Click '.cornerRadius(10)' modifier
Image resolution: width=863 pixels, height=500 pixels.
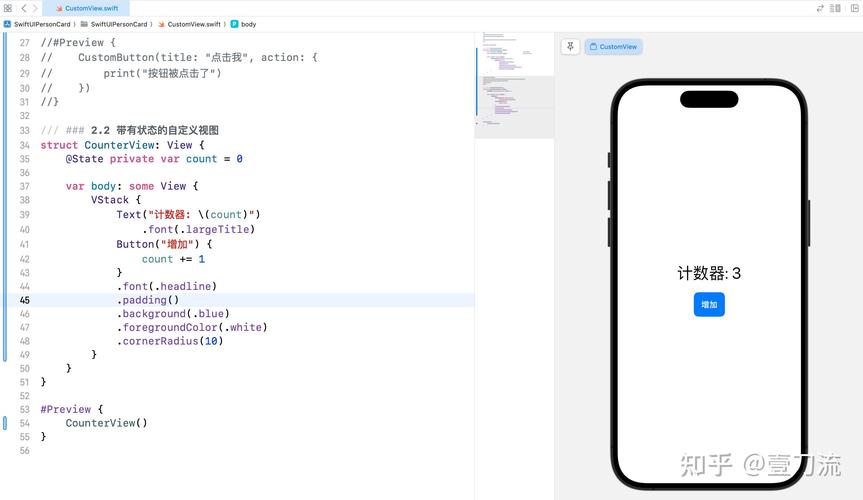point(170,341)
